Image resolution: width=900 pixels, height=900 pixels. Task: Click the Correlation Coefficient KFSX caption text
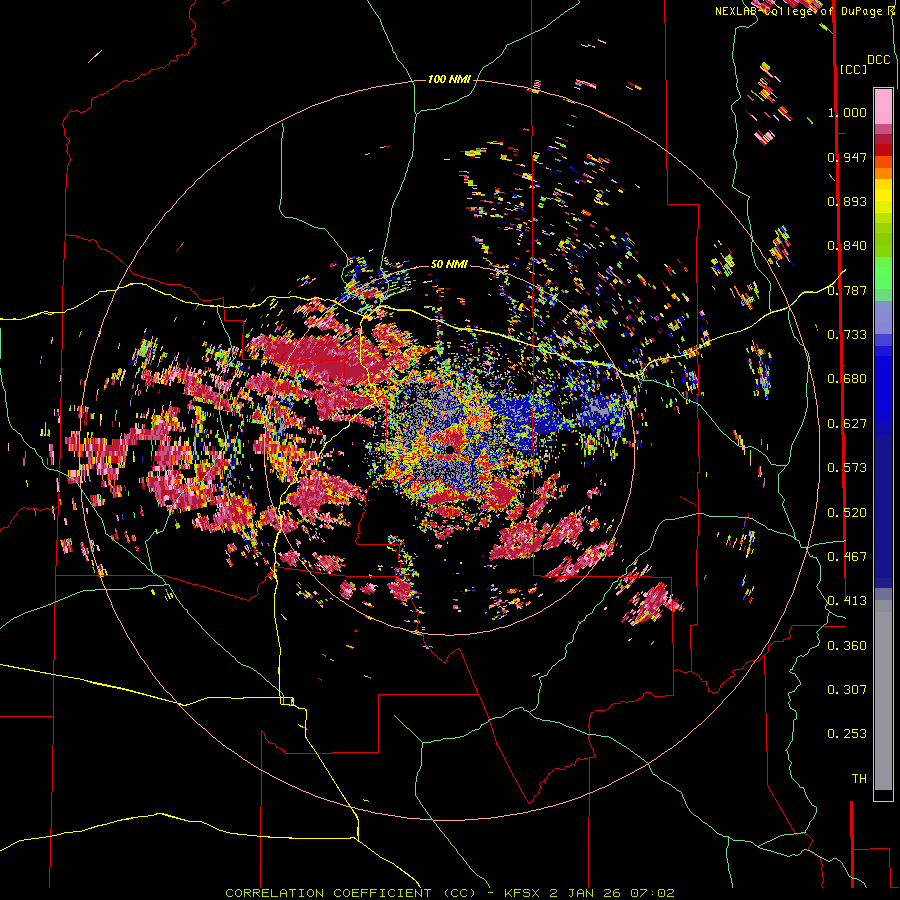pyautogui.click(x=449, y=893)
